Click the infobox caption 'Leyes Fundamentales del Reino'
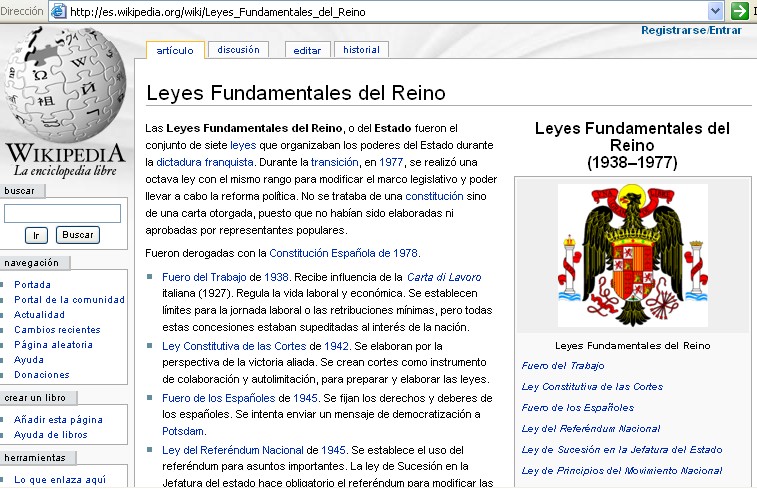The image size is (757, 489). 632,345
